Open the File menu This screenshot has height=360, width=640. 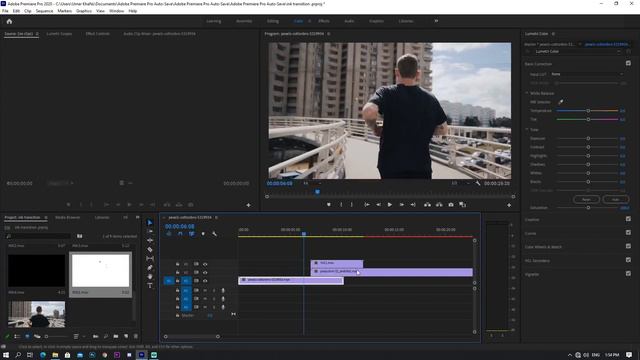pyautogui.click(x=5, y=11)
